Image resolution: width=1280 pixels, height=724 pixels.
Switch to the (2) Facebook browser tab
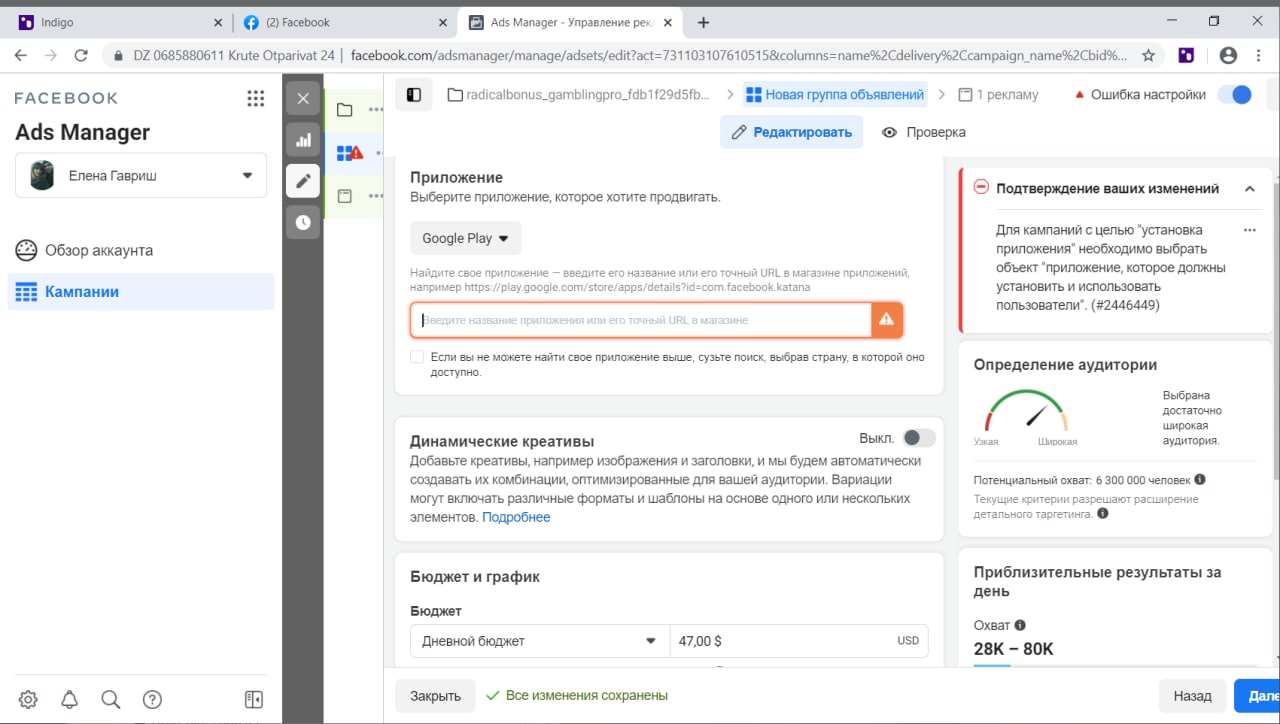pos(345,22)
